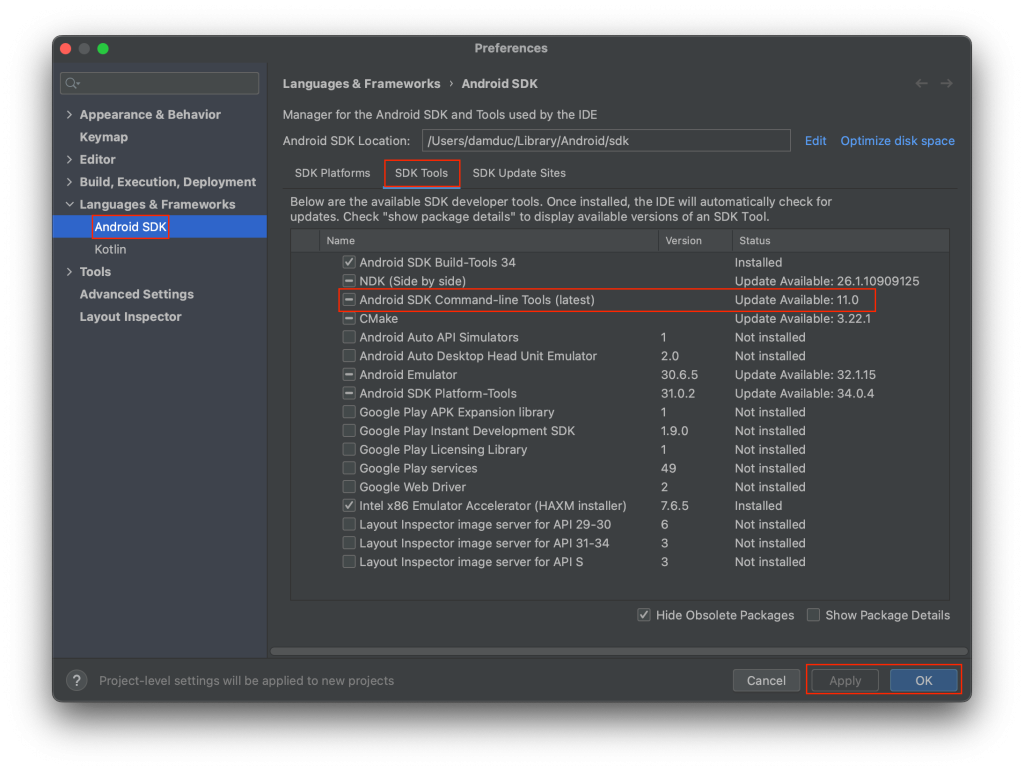Screen dimensions: 1024x771
Task: Click the Edit link for SDK location
Action: click(x=815, y=141)
